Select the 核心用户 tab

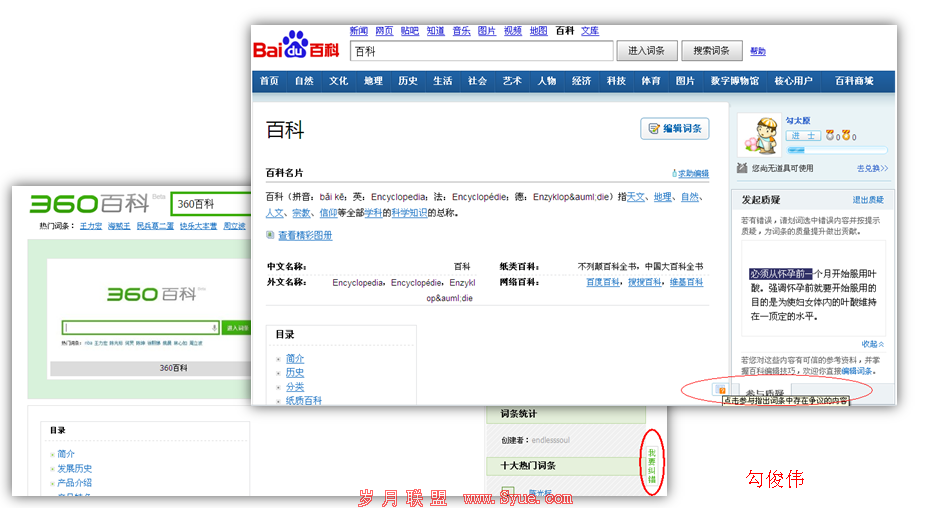click(x=793, y=81)
